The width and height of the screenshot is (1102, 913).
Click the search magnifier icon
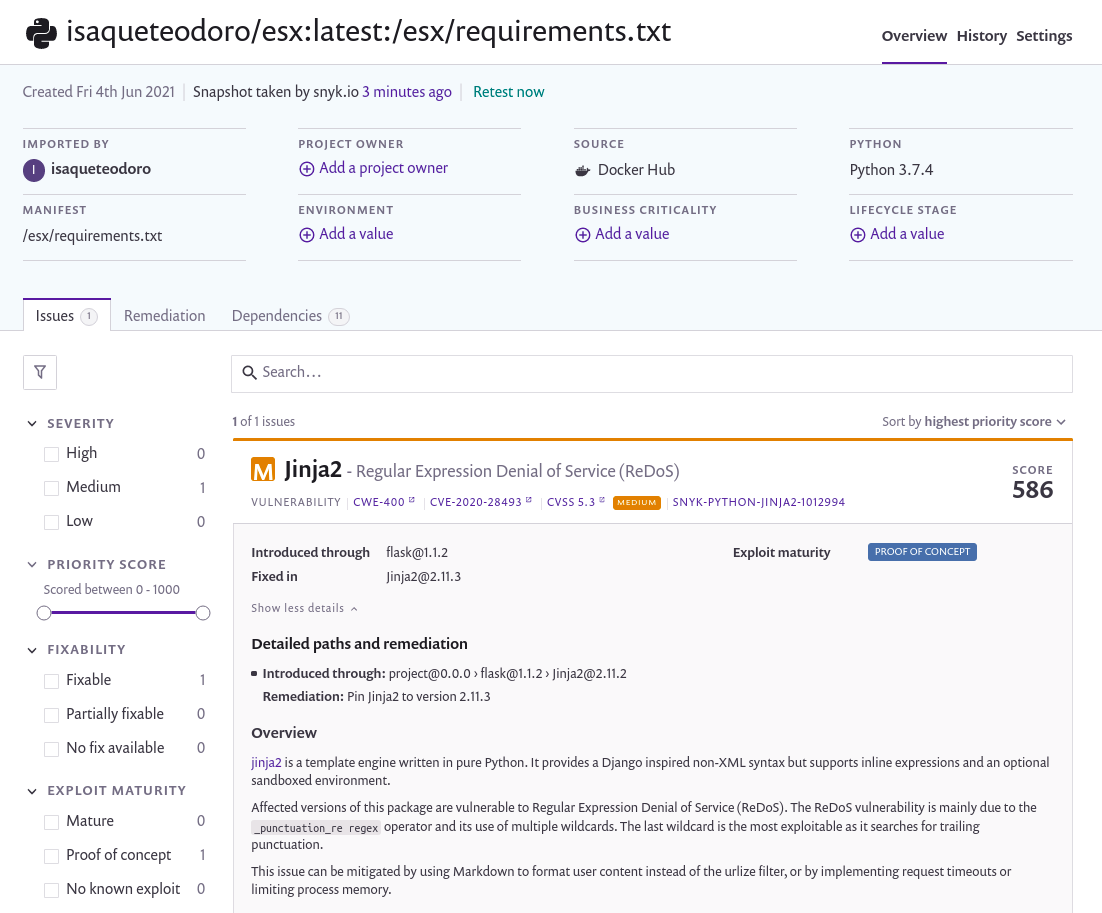click(x=249, y=373)
